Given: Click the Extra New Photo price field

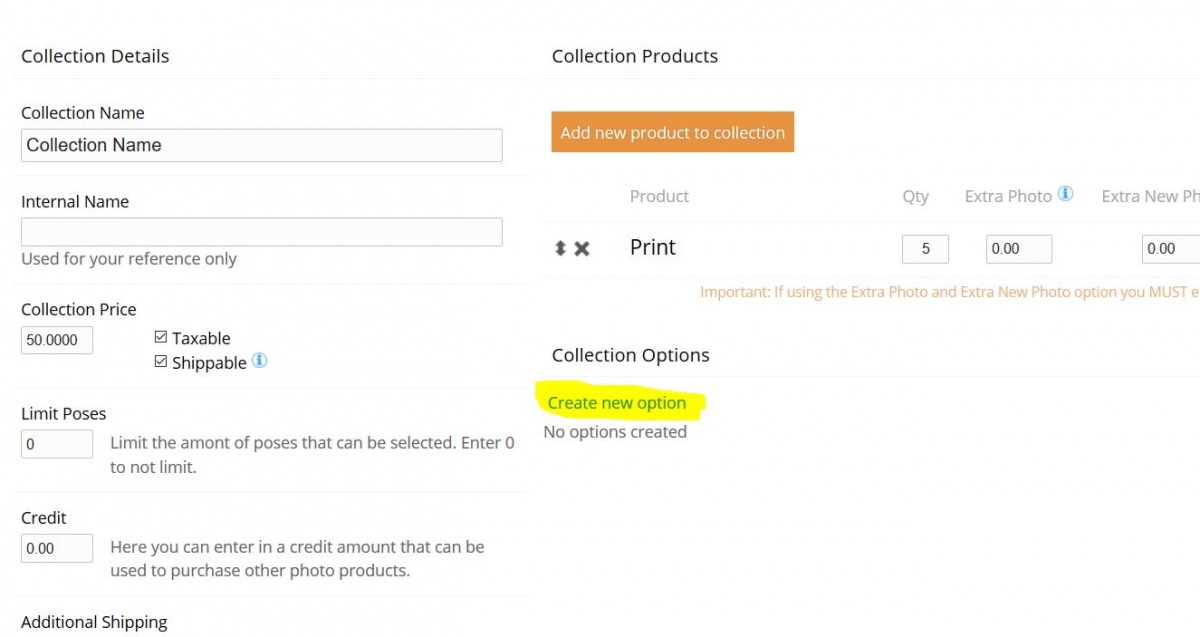Looking at the screenshot, I should click(x=1171, y=249).
